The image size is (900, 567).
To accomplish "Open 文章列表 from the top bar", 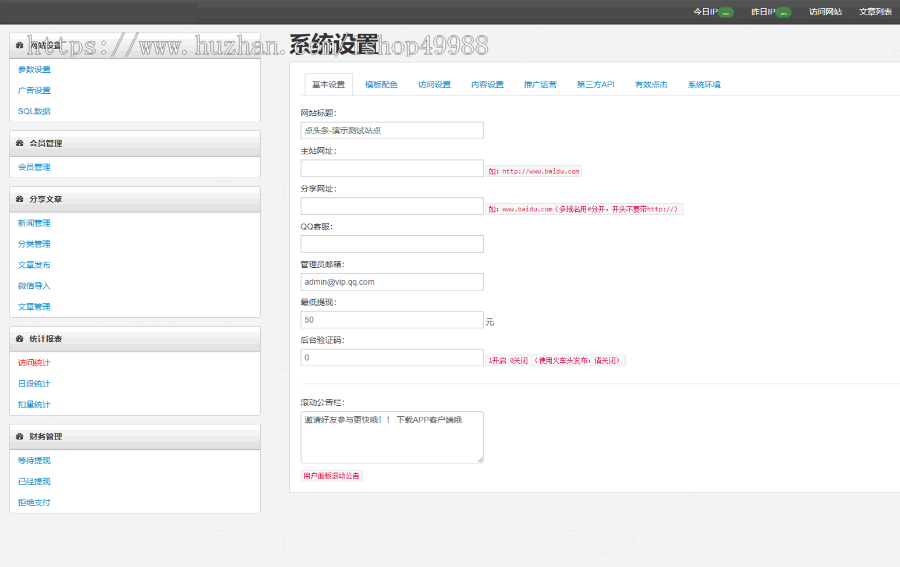I will (x=875, y=12).
